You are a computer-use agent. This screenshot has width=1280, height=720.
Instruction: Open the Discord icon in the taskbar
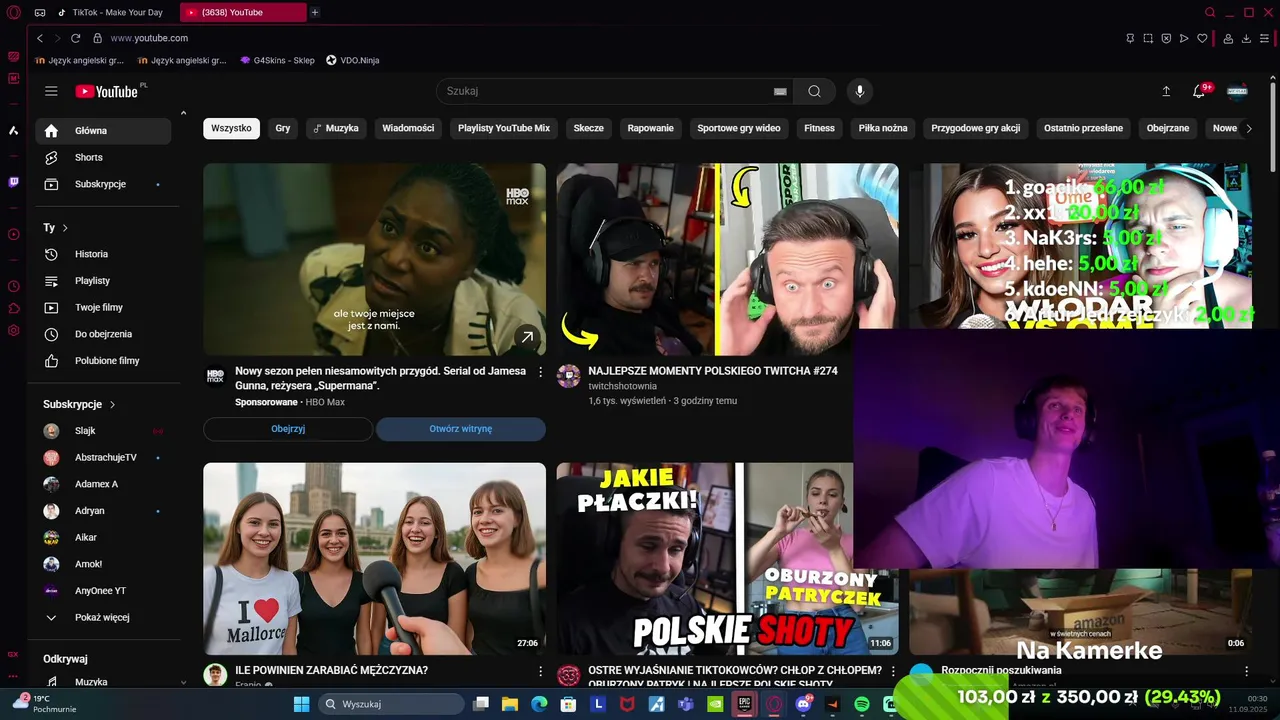pyautogui.click(x=803, y=704)
